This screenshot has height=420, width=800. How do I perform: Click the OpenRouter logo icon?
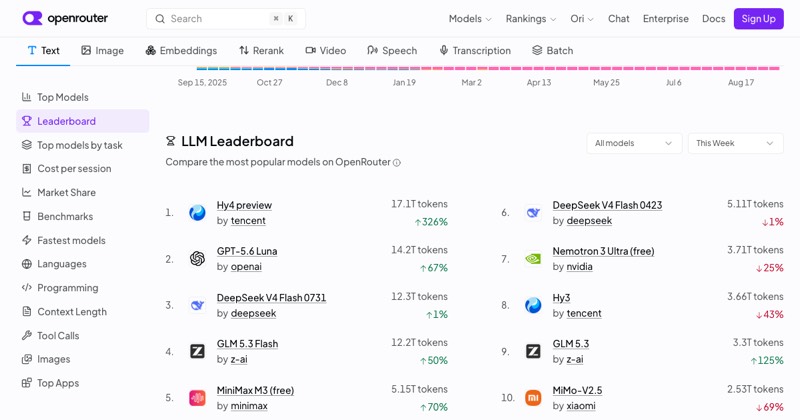tap(32, 18)
